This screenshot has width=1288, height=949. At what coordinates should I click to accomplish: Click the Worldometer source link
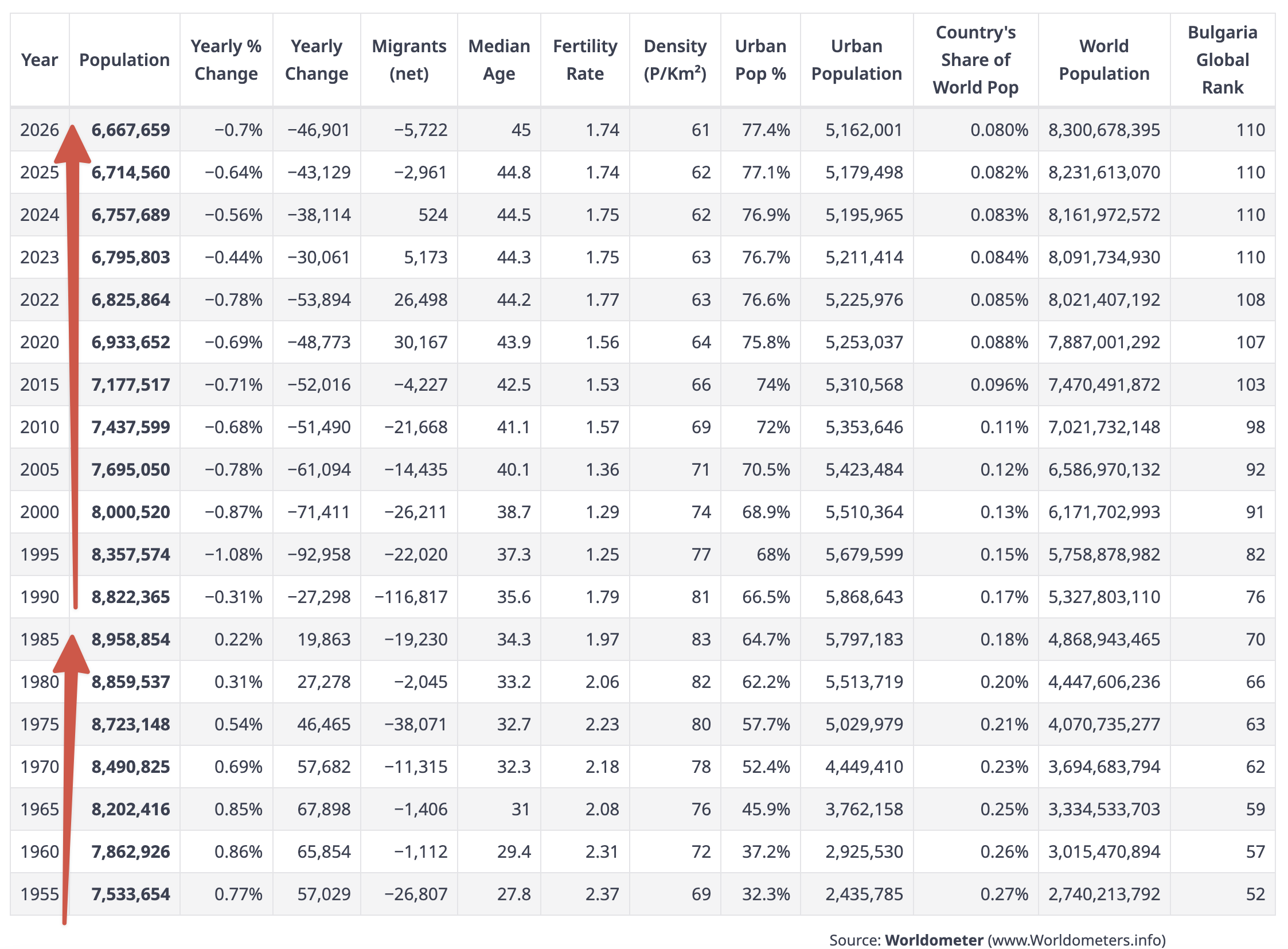[933, 939]
